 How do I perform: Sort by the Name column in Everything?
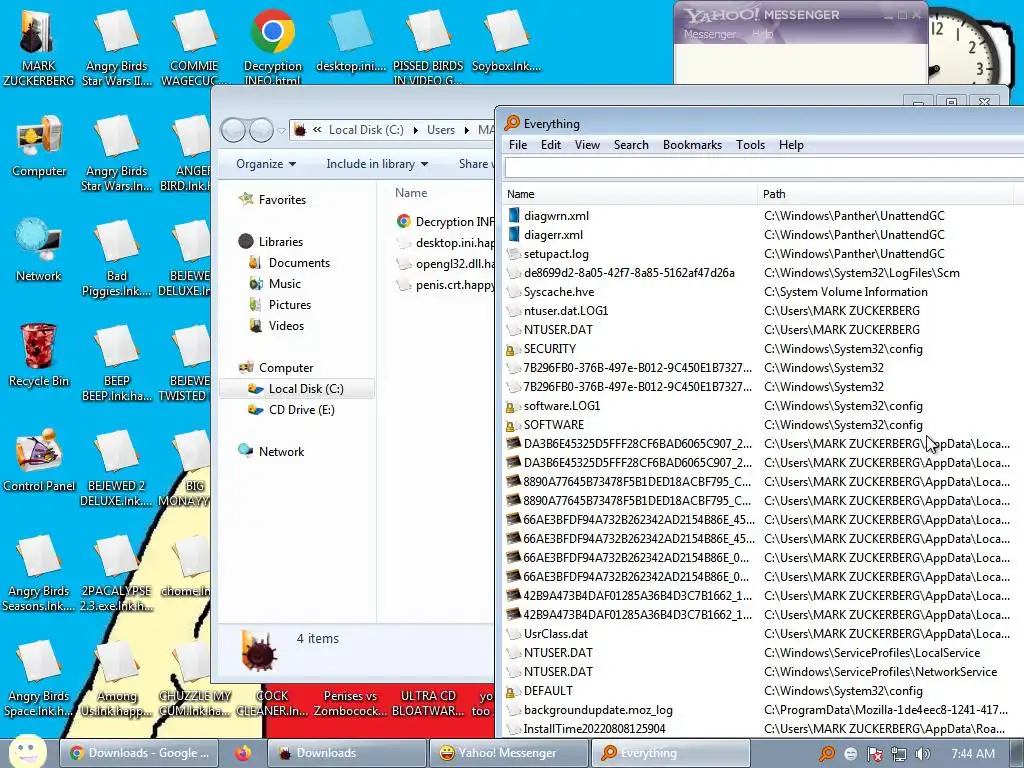tap(630, 194)
